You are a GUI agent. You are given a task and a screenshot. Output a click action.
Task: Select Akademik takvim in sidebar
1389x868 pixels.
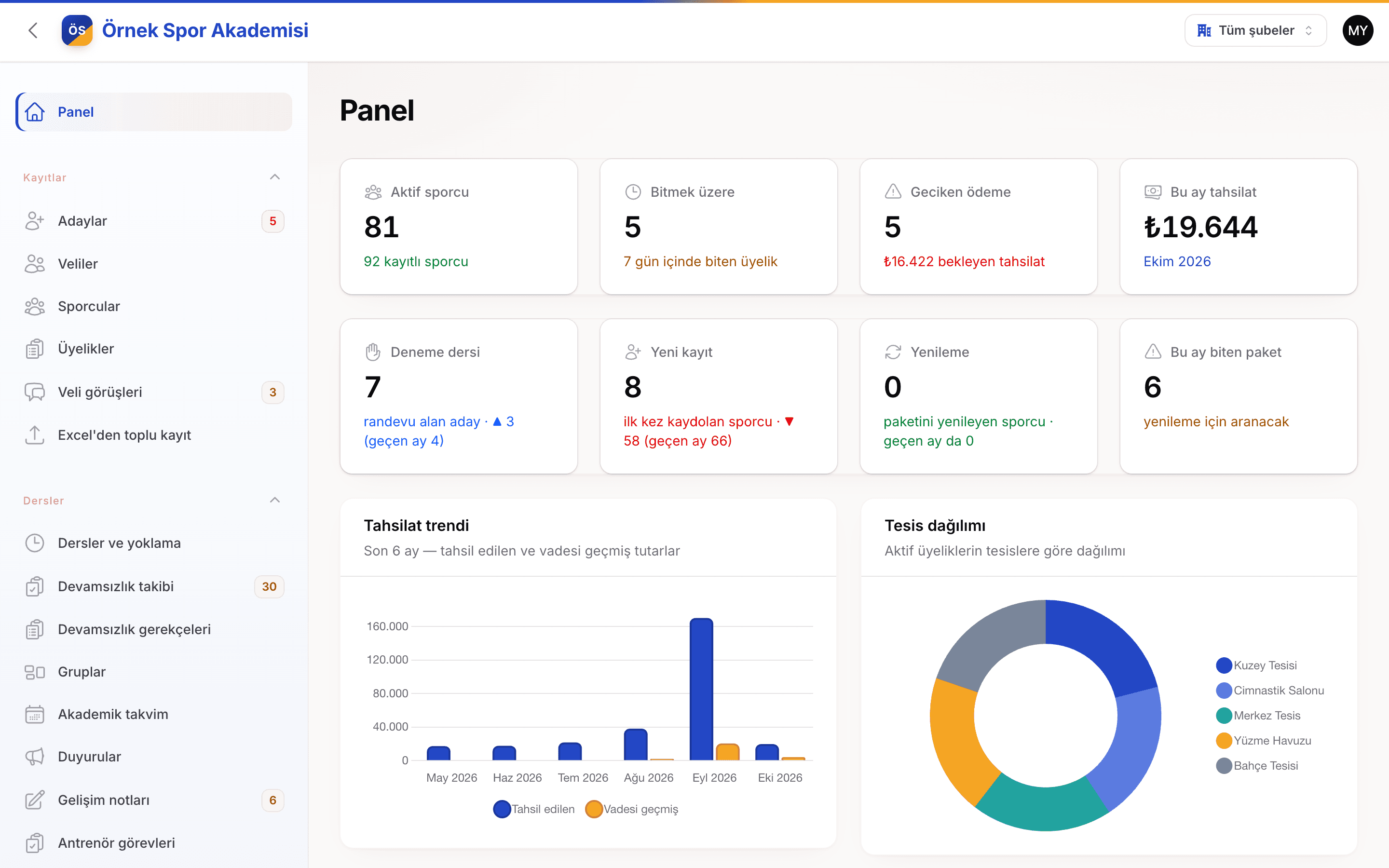click(x=154, y=715)
